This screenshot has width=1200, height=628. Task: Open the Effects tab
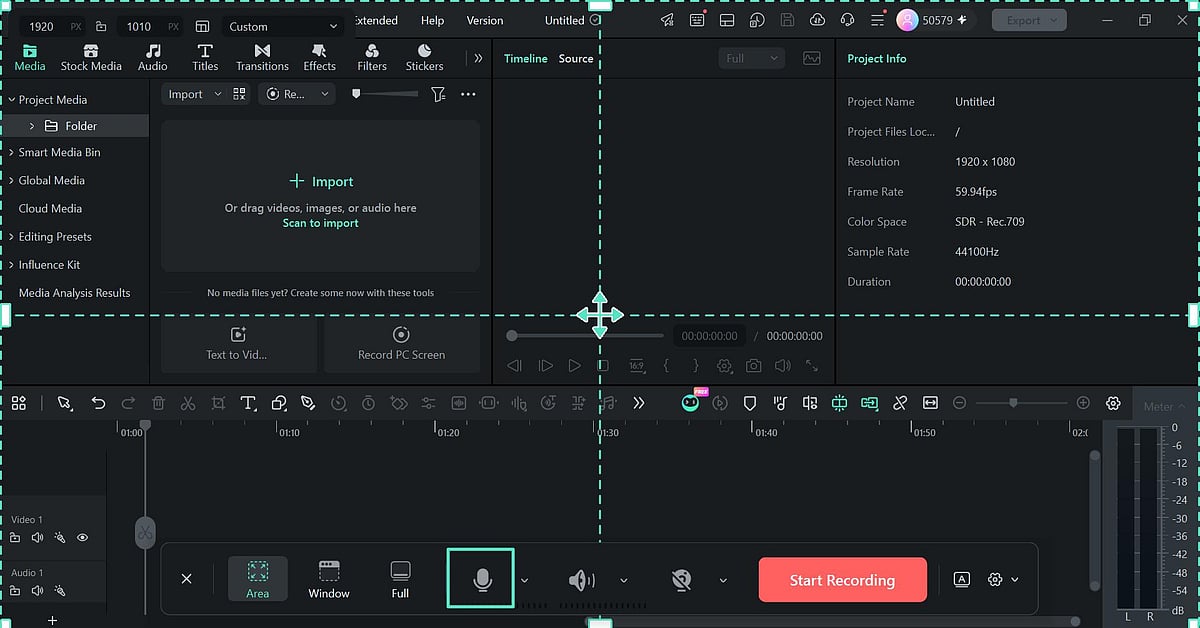319,58
